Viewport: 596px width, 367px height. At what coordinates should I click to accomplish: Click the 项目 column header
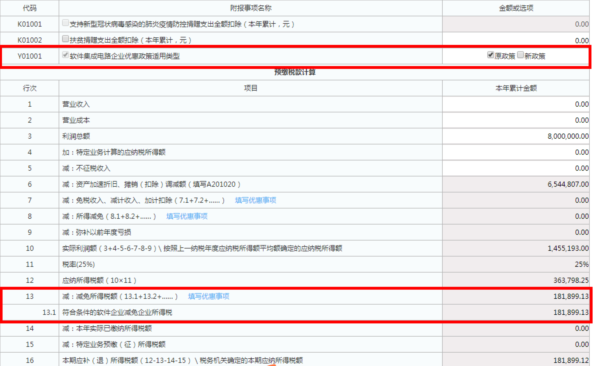tap(251, 88)
